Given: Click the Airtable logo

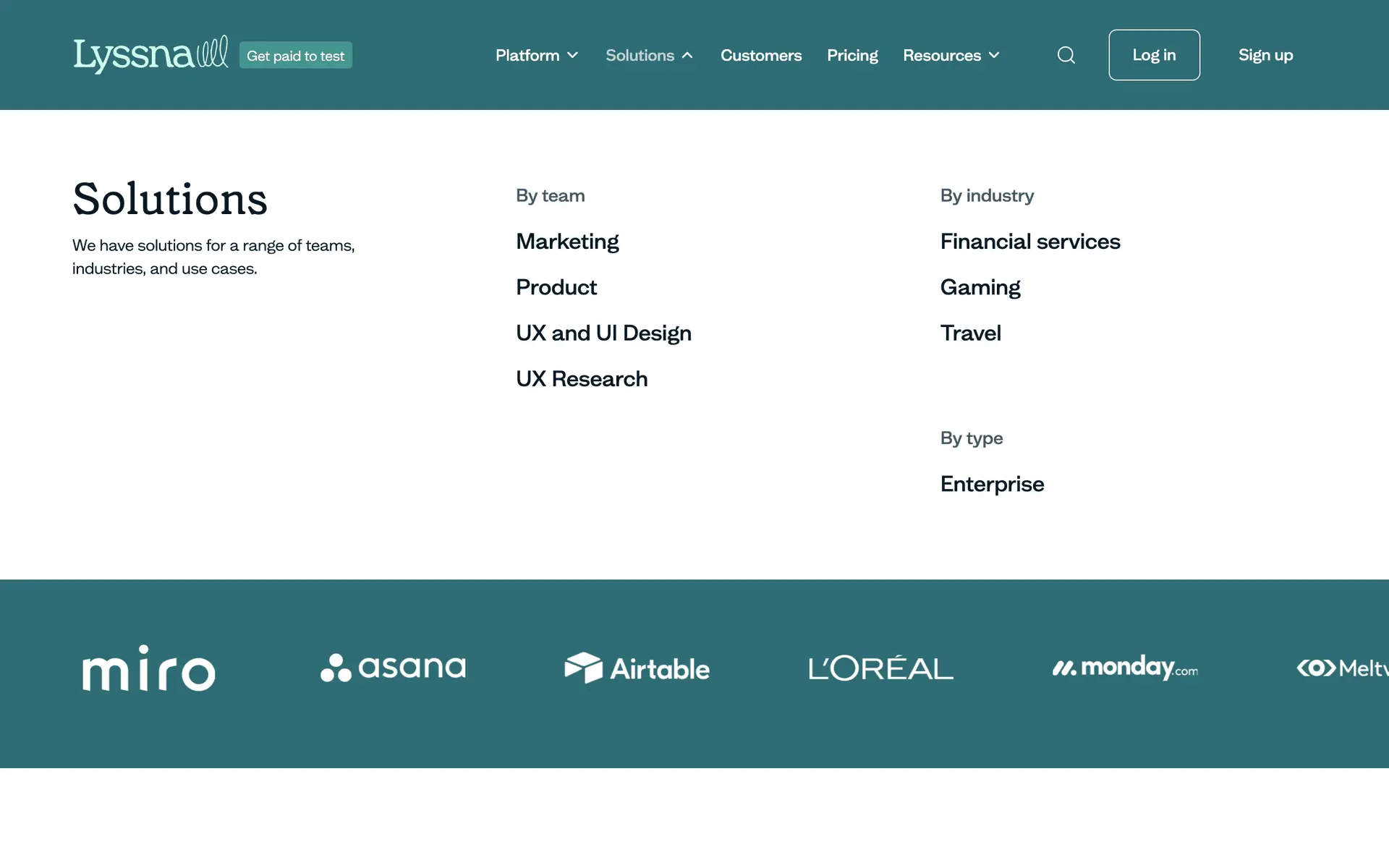Looking at the screenshot, I should [637, 668].
